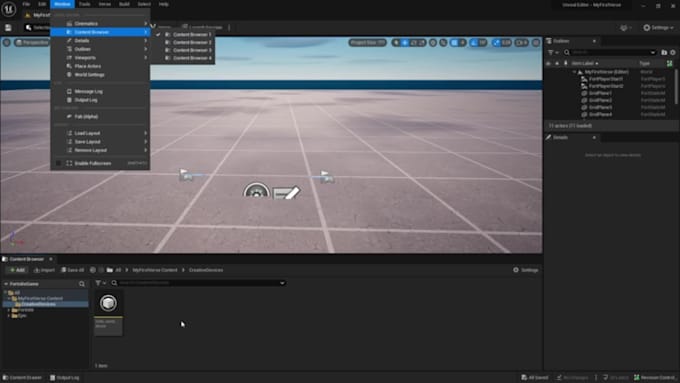The width and height of the screenshot is (680, 383).
Task: Select the viewport select-mode cursor icon
Action: [x=396, y=43]
